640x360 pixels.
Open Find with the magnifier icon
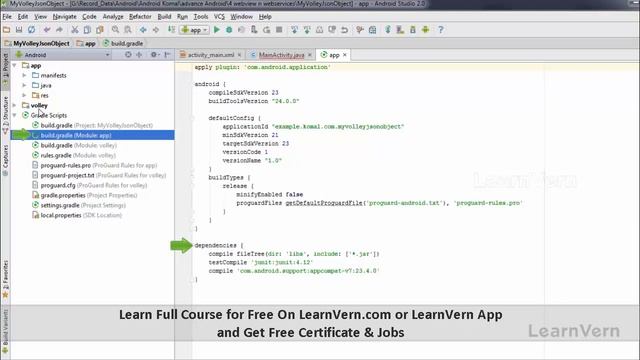(116, 30)
